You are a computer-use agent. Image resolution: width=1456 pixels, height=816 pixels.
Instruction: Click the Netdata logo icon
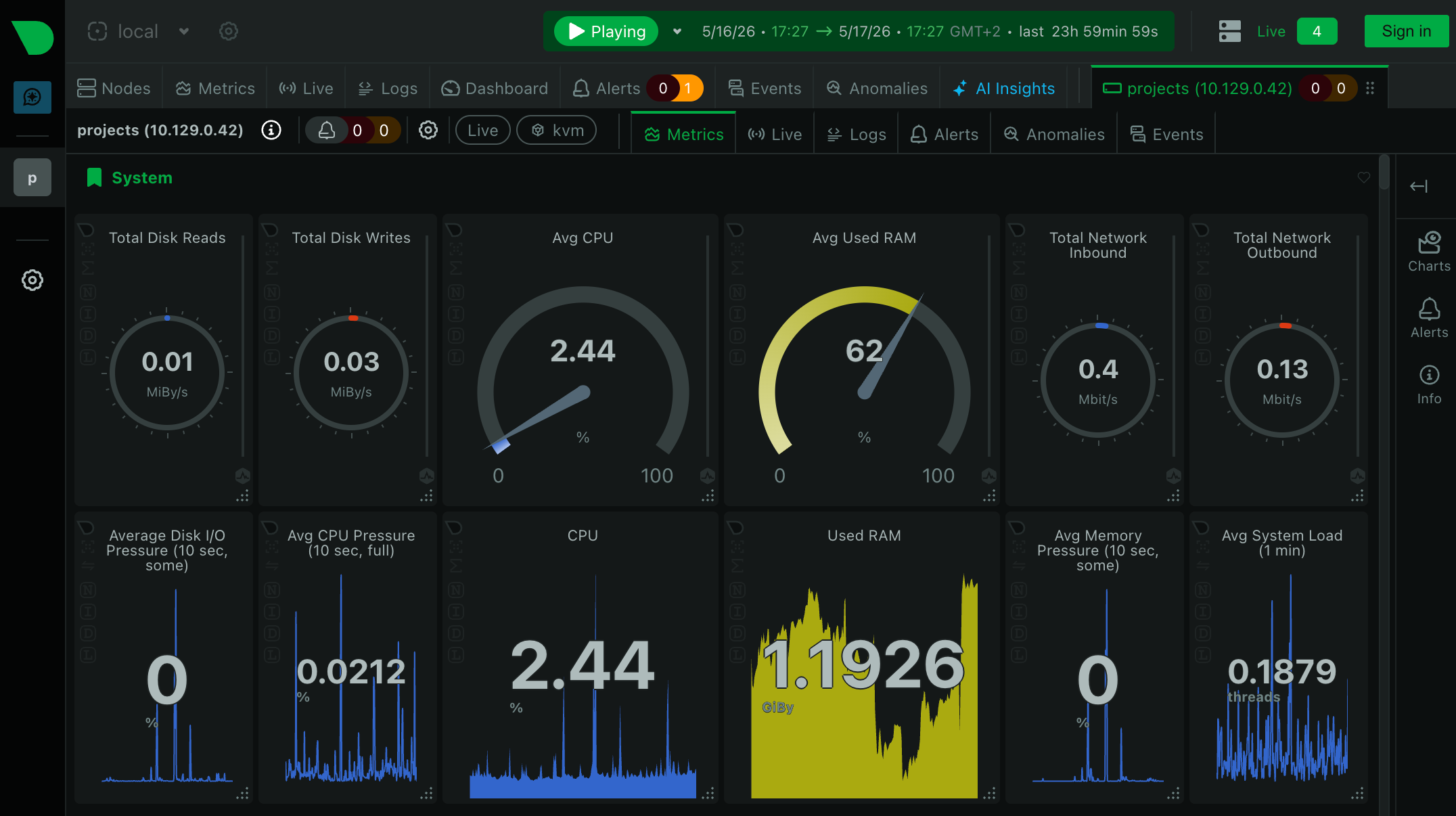pos(32,37)
